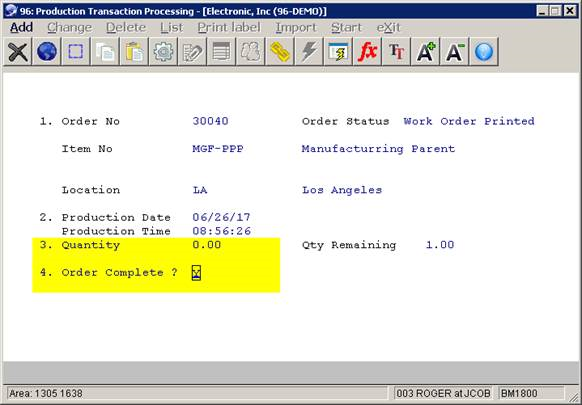Open the gear settings toolbar icon
Image resolution: width=582 pixels, height=405 pixels.
(x=163, y=52)
